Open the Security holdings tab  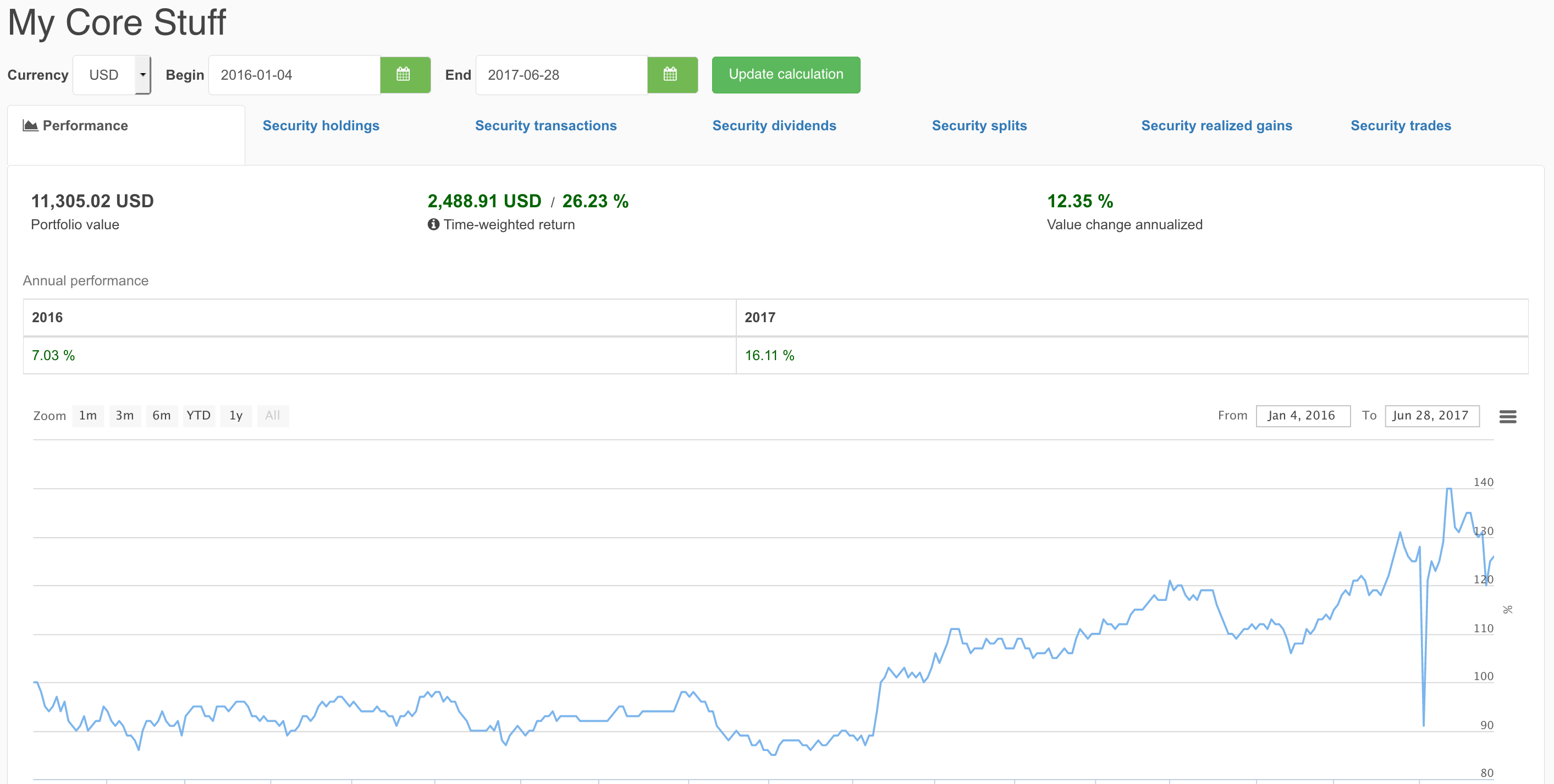[321, 125]
